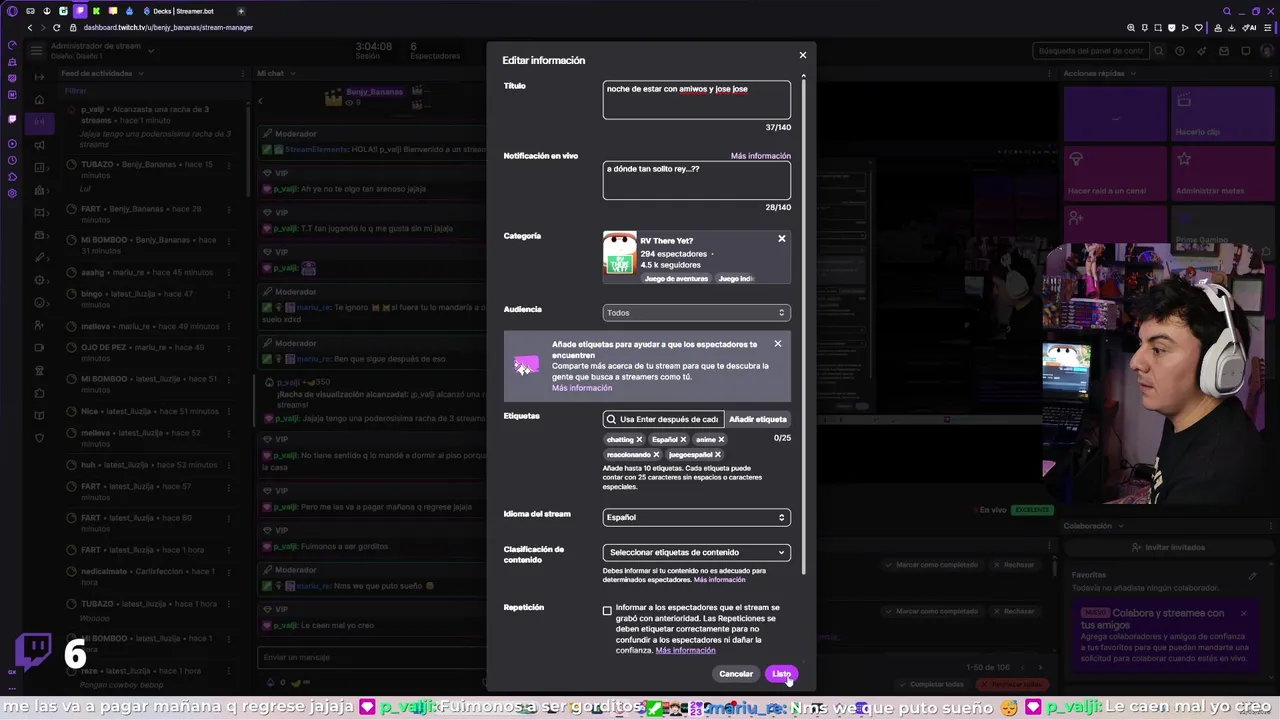
Task: Remove the juegoespañol tag
Action: (x=718, y=455)
